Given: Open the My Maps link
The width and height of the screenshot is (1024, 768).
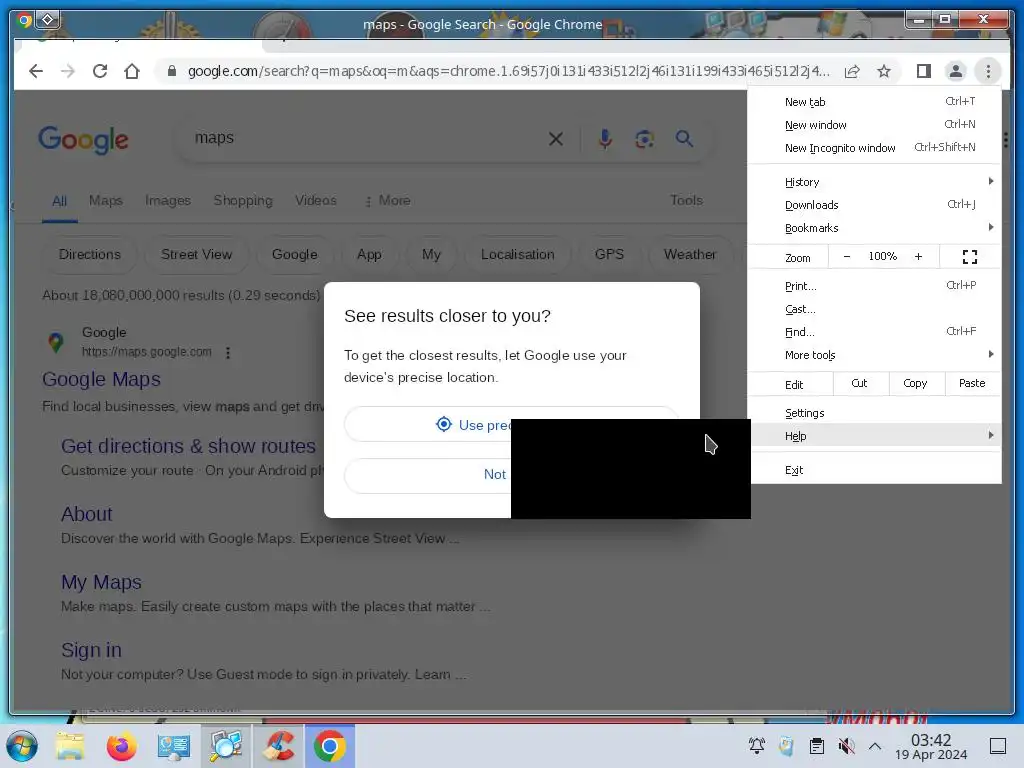Looking at the screenshot, I should pyautogui.click(x=101, y=582).
